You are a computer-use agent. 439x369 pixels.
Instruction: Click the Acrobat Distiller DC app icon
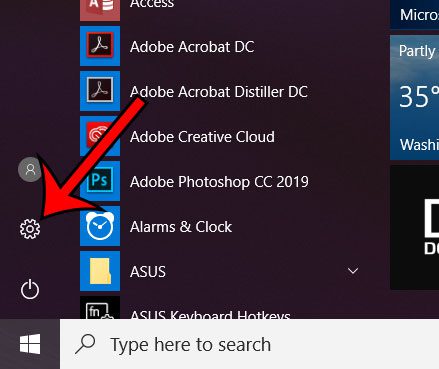pyautogui.click(x=100, y=91)
